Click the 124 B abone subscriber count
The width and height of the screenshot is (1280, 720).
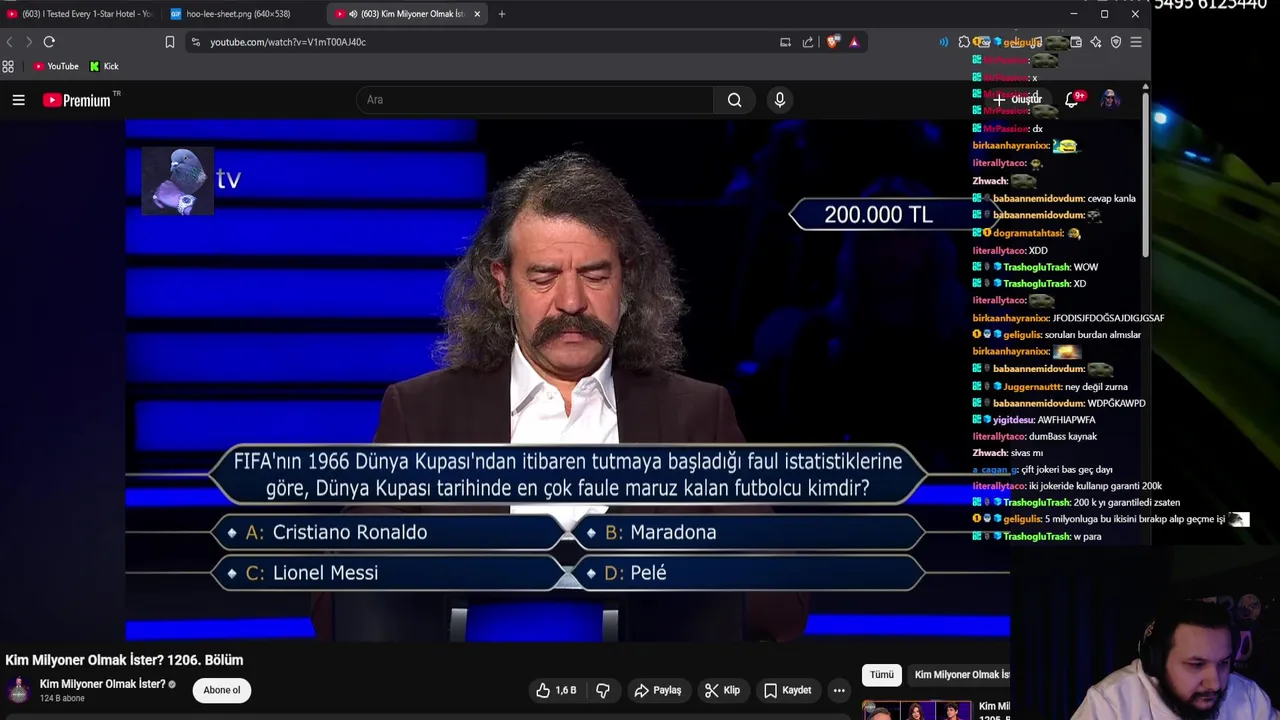62,698
